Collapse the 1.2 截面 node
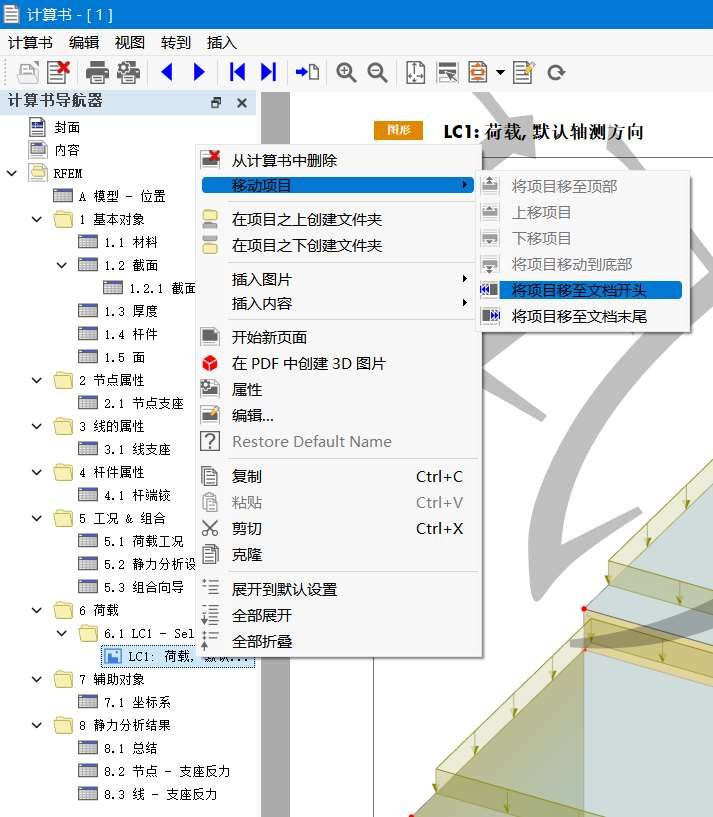 click(x=62, y=265)
